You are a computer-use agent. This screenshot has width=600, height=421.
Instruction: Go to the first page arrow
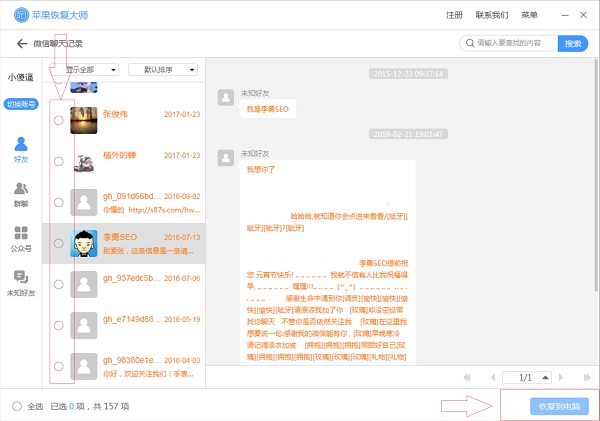click(468, 376)
